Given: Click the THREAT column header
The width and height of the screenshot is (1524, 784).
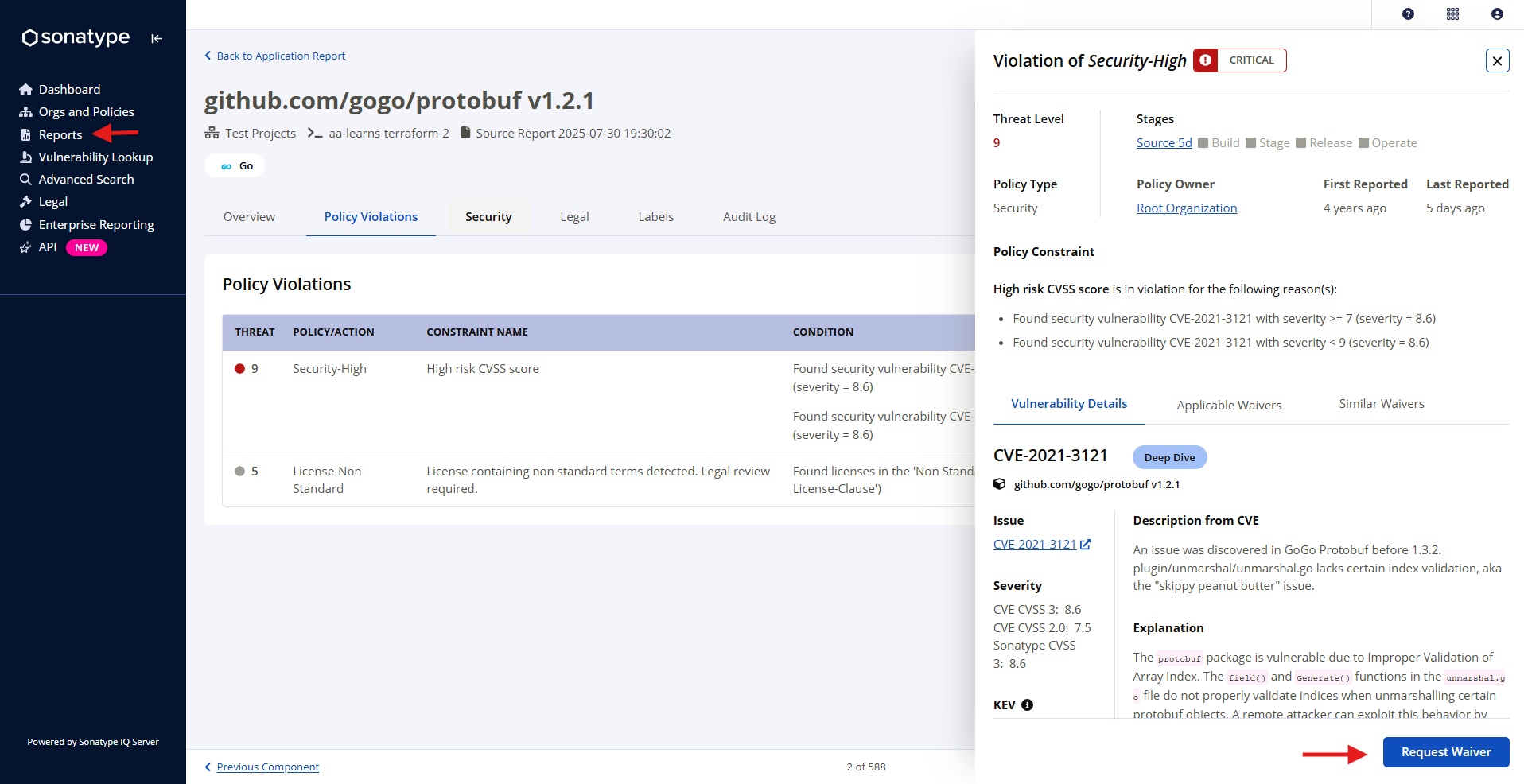Looking at the screenshot, I should pyautogui.click(x=255, y=332).
